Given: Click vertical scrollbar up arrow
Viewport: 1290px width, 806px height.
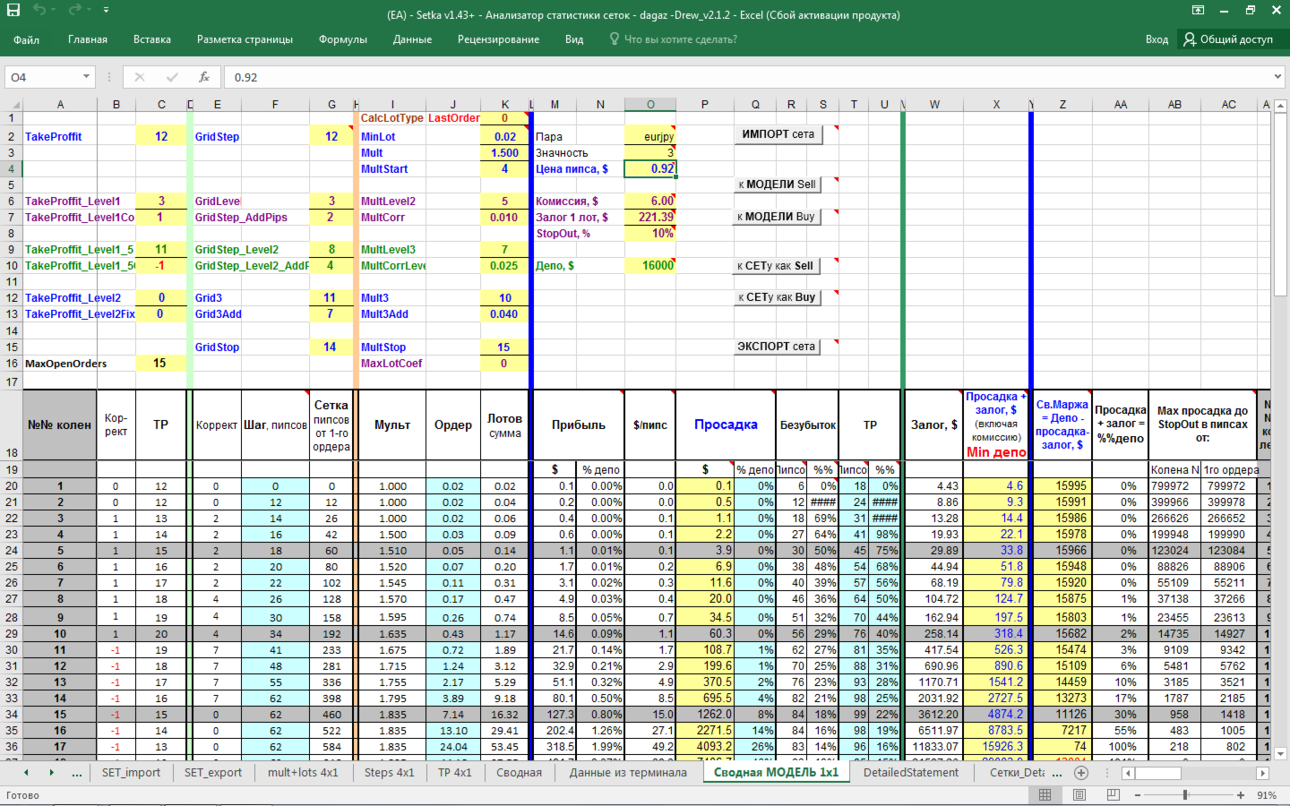Looking at the screenshot, I should point(1281,104).
